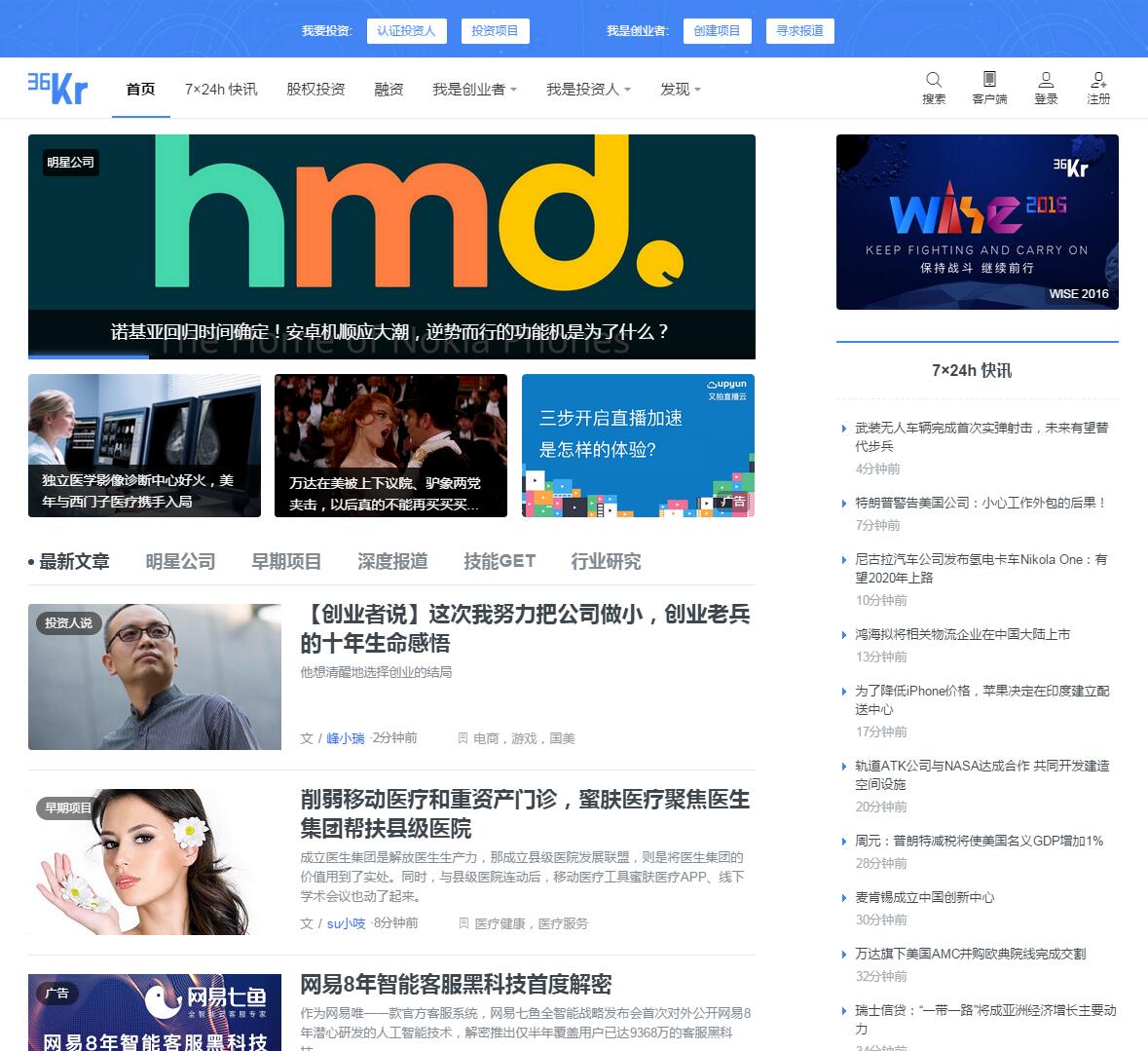
Task: Open the hmd Nokia headline banner
Action: tap(391, 246)
